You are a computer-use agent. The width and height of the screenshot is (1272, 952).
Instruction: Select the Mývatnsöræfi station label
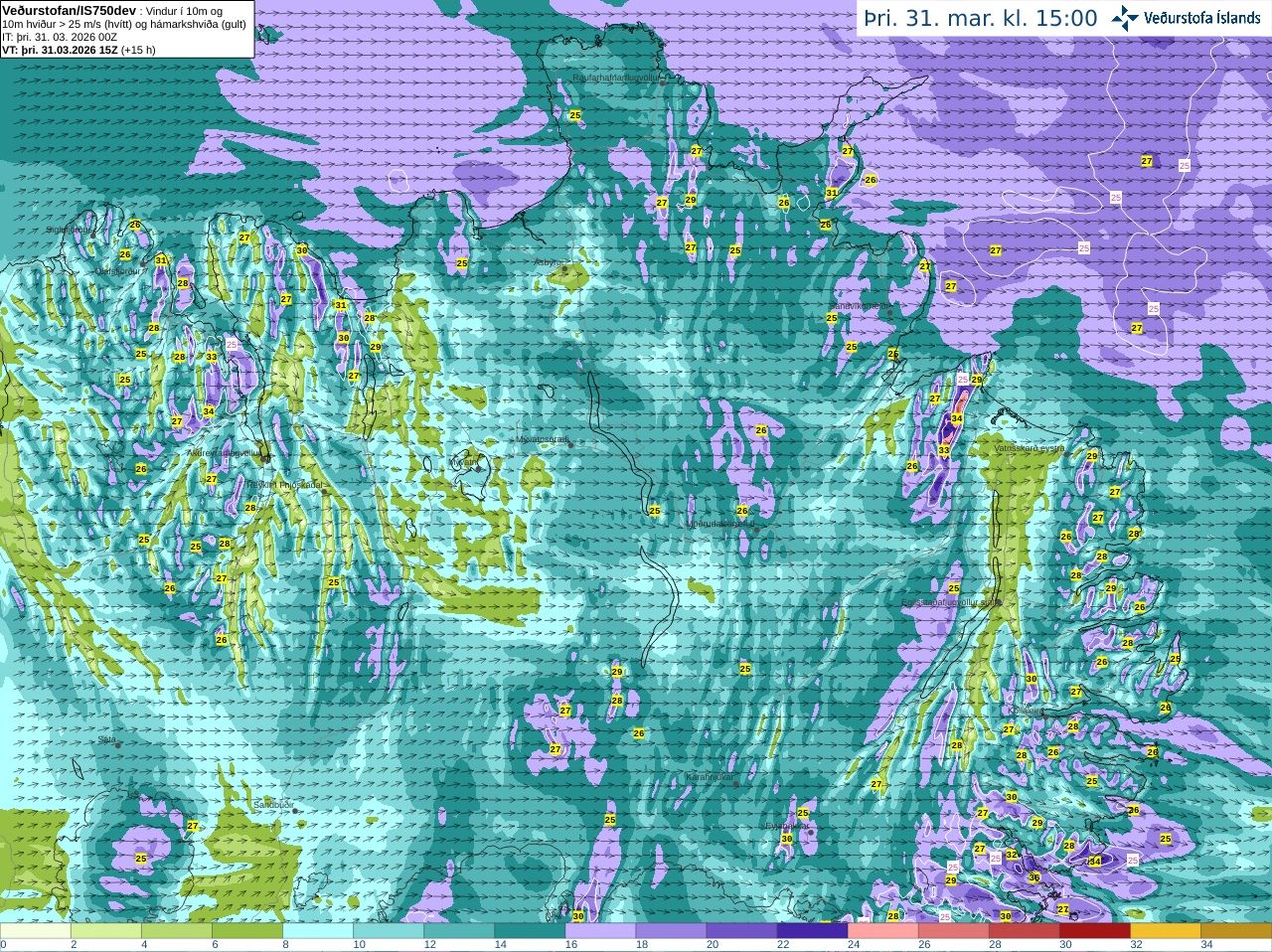coord(543,438)
